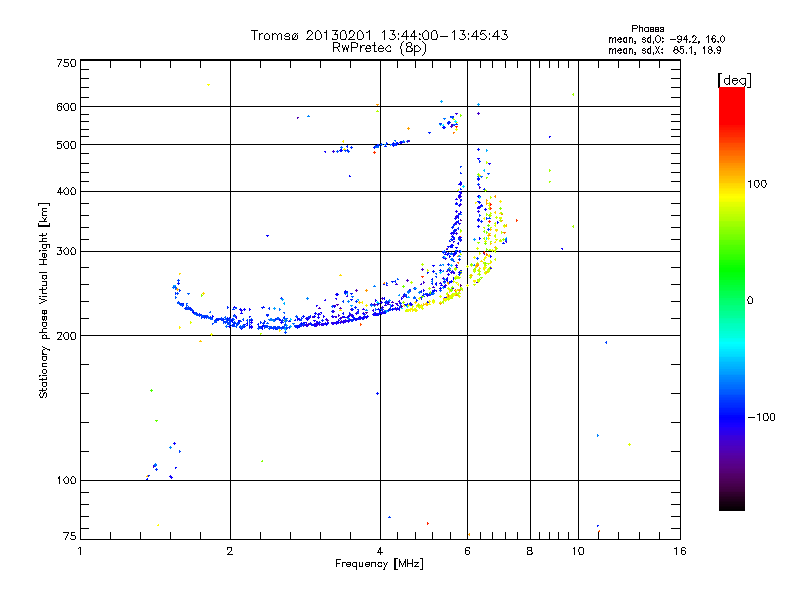
Task: Click the '[deg]' colorbar label
Action: point(734,80)
